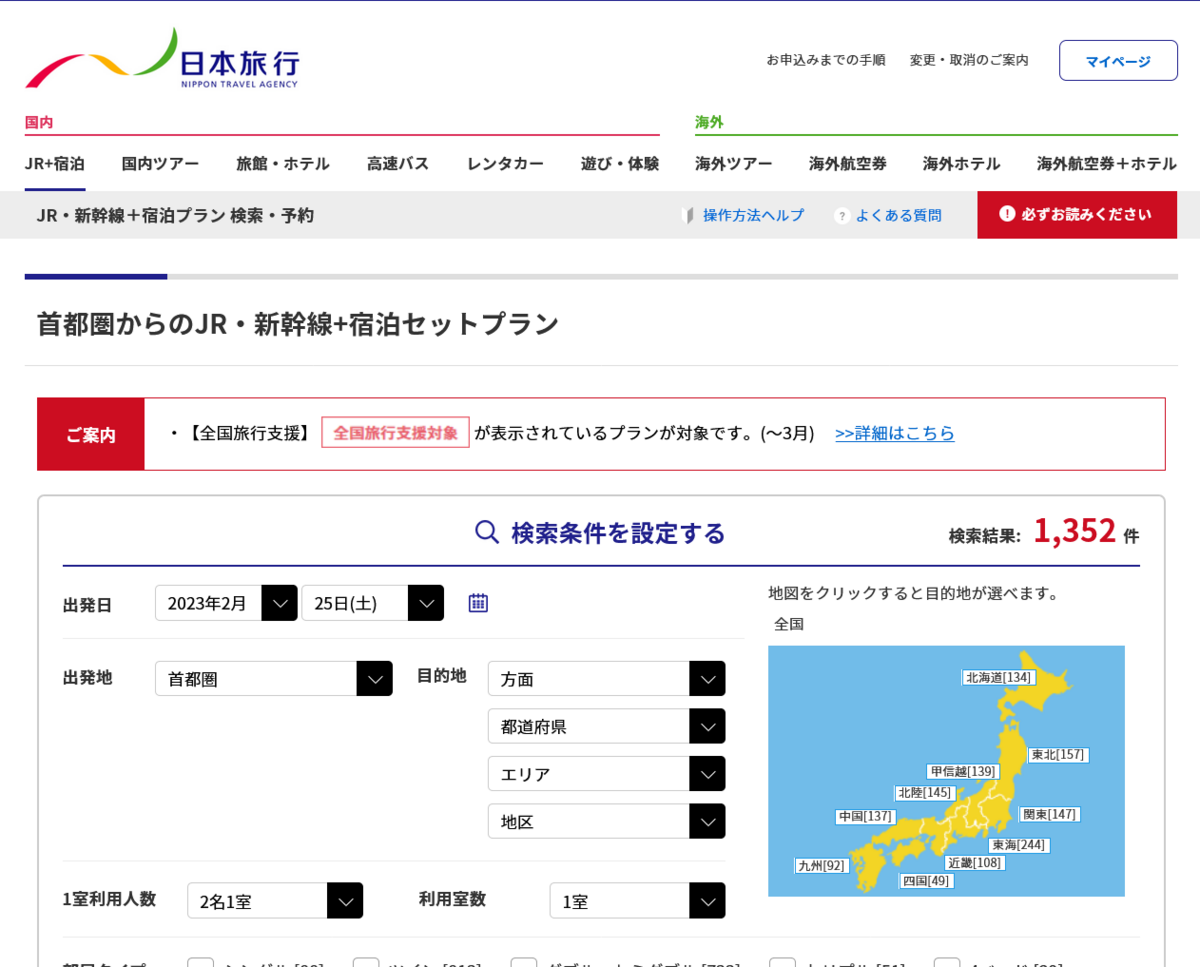Open the 地区 dropdown
Screen dimensions: 1200x967
click(607, 821)
